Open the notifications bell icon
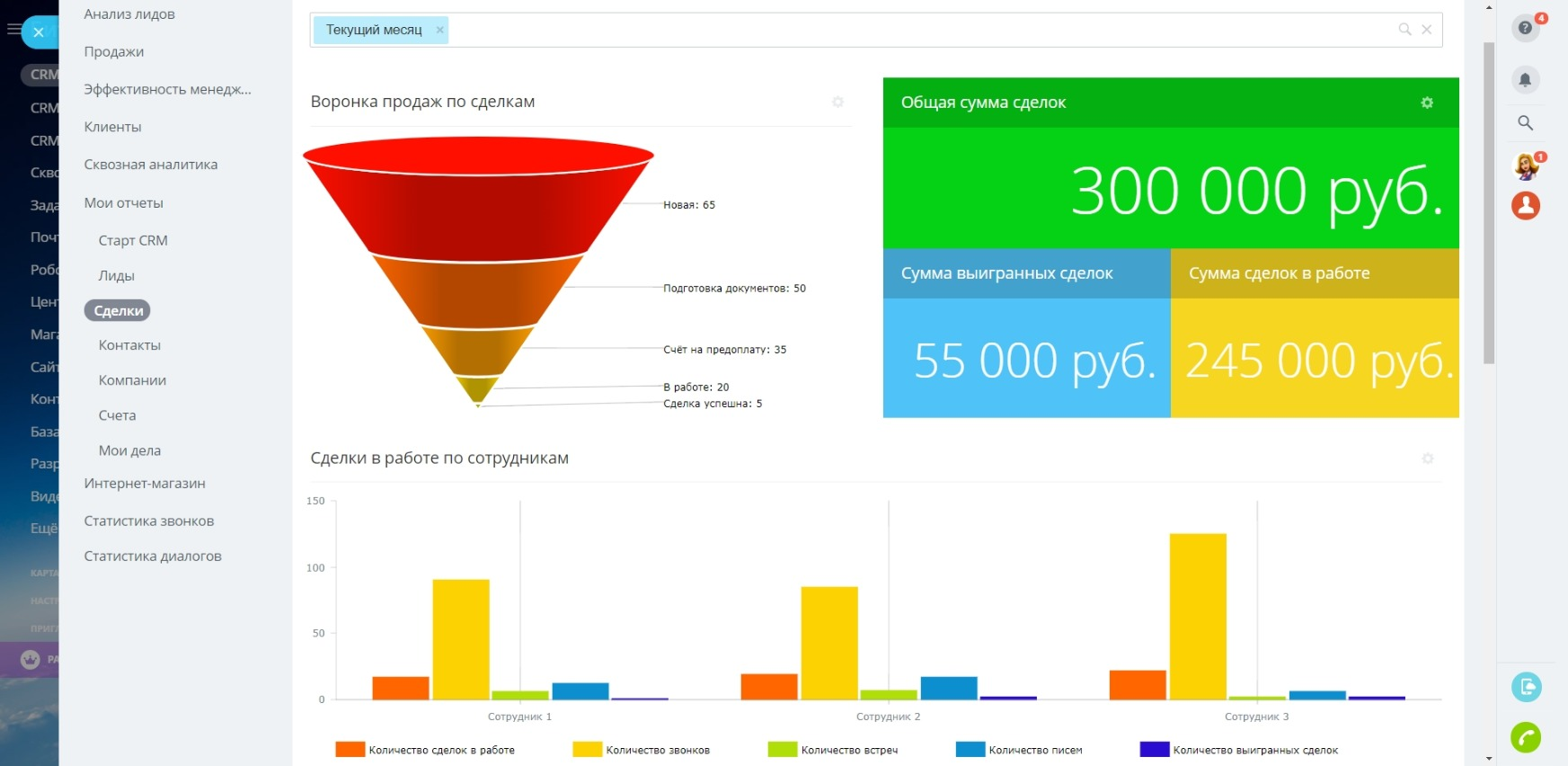Image resolution: width=1568 pixels, height=766 pixels. [1525, 80]
